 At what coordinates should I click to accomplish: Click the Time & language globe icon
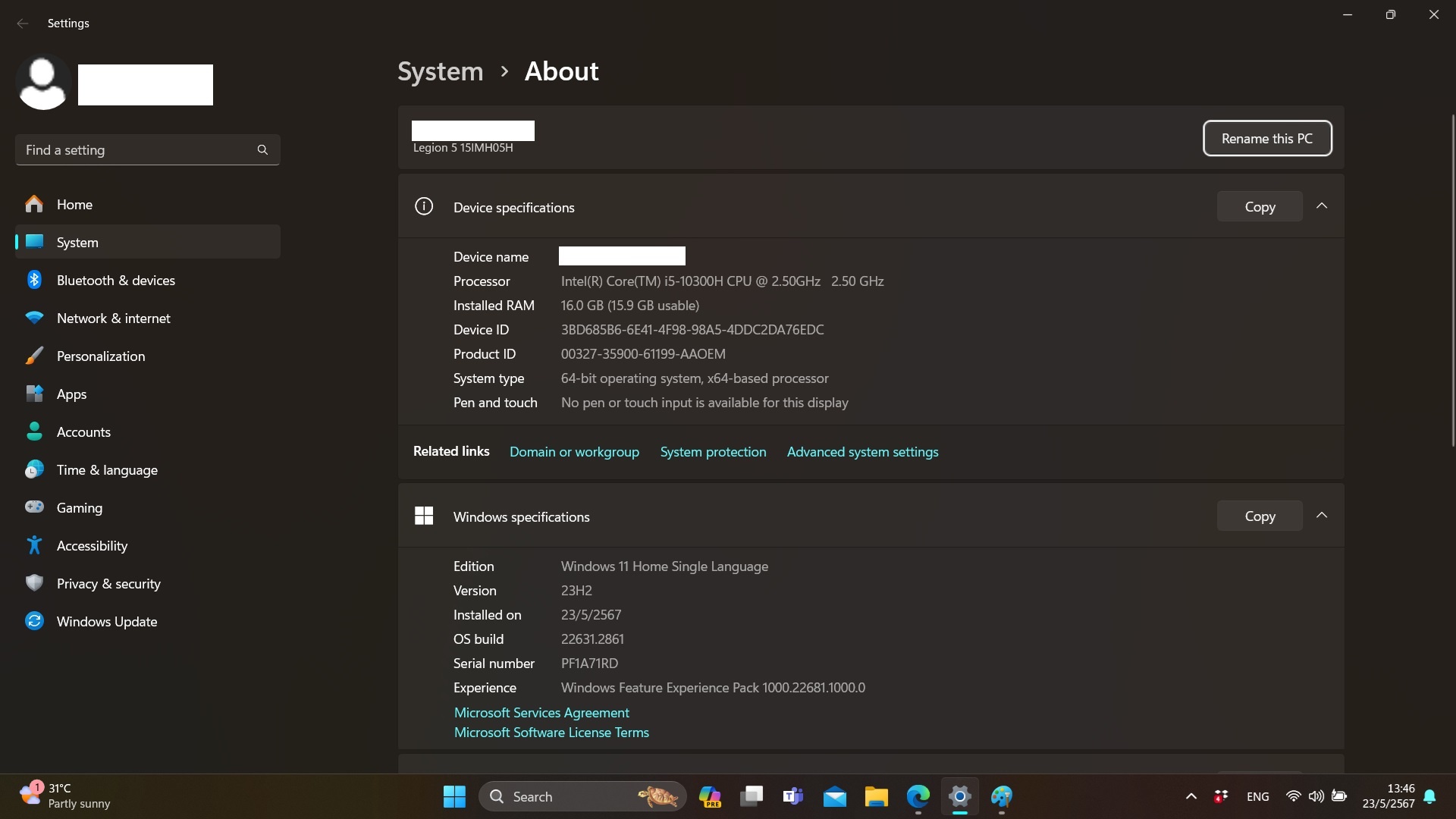[34, 469]
